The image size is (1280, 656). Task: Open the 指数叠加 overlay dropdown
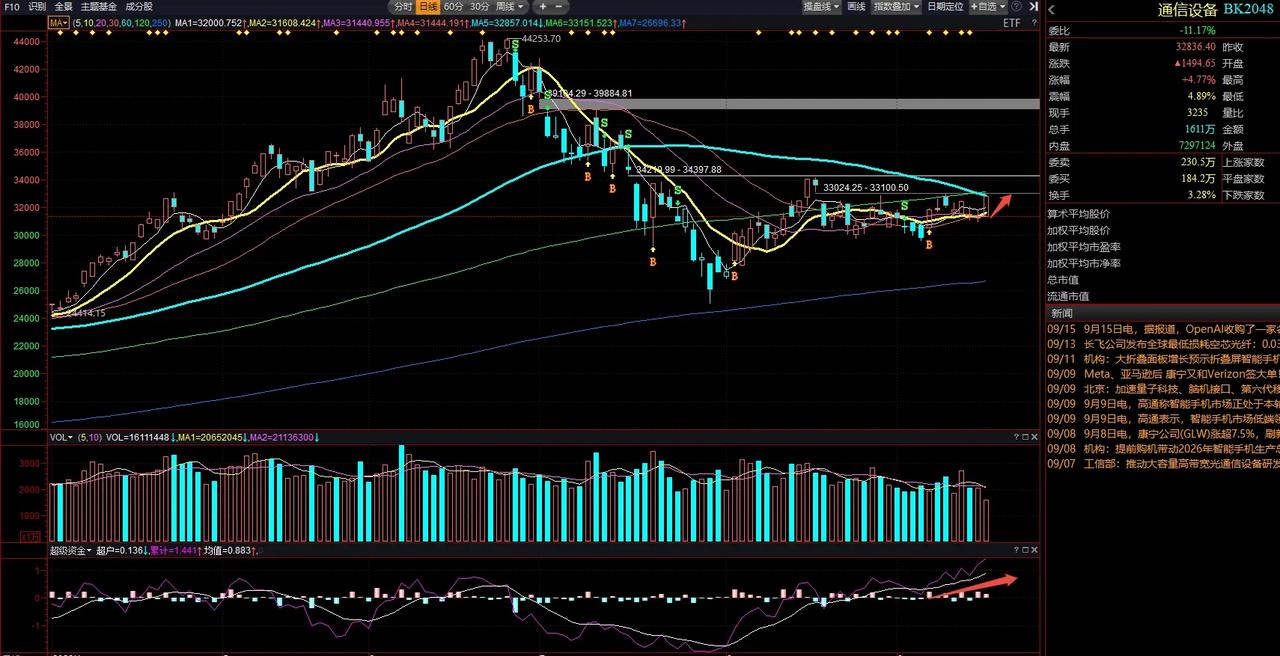tap(896, 6)
